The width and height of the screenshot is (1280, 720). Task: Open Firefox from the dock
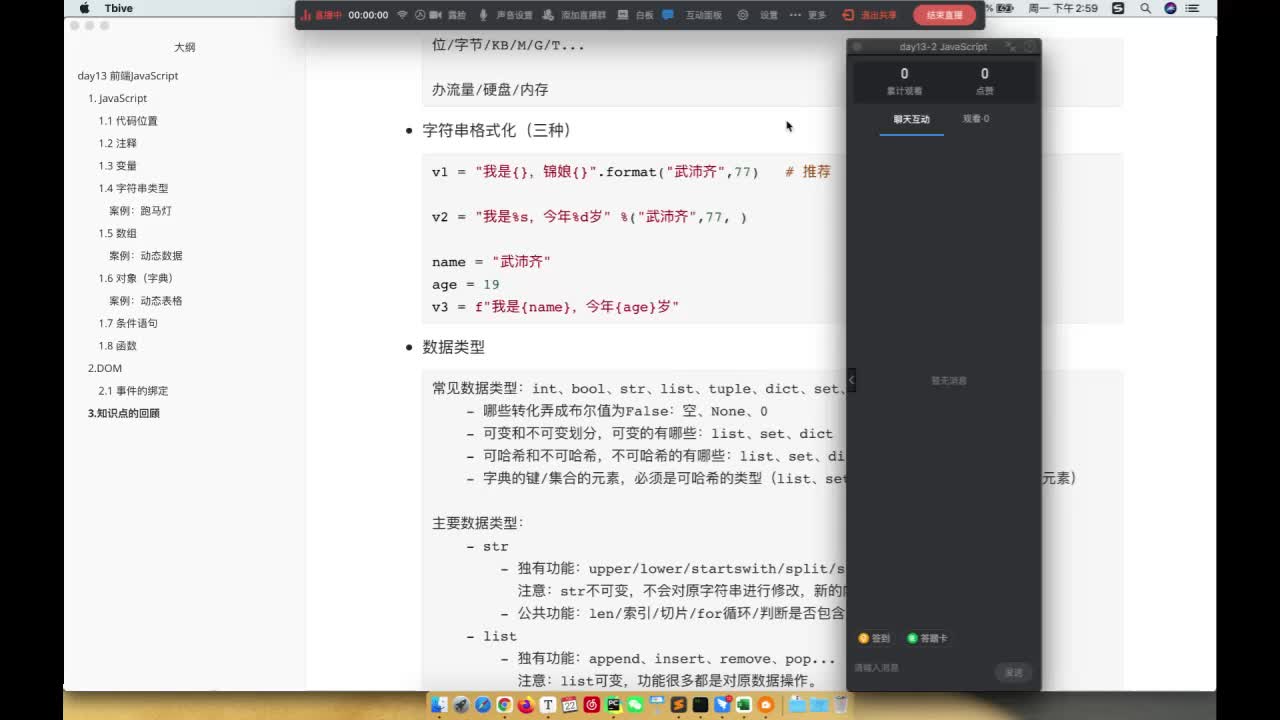(x=526, y=704)
